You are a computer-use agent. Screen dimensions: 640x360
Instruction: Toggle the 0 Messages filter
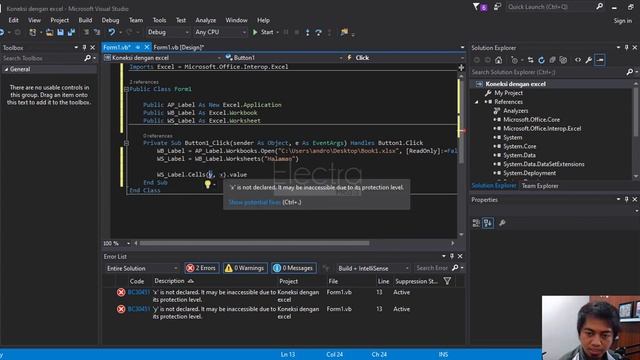[x=294, y=268]
